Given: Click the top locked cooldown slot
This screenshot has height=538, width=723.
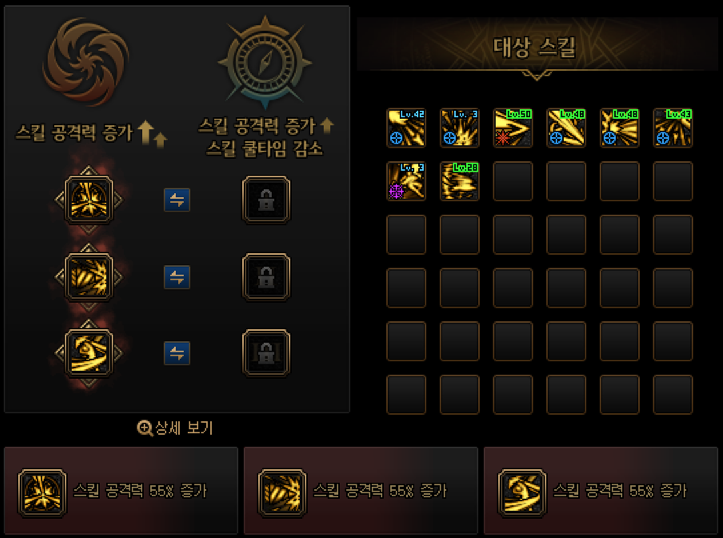Looking at the screenshot, I should pos(266,200).
